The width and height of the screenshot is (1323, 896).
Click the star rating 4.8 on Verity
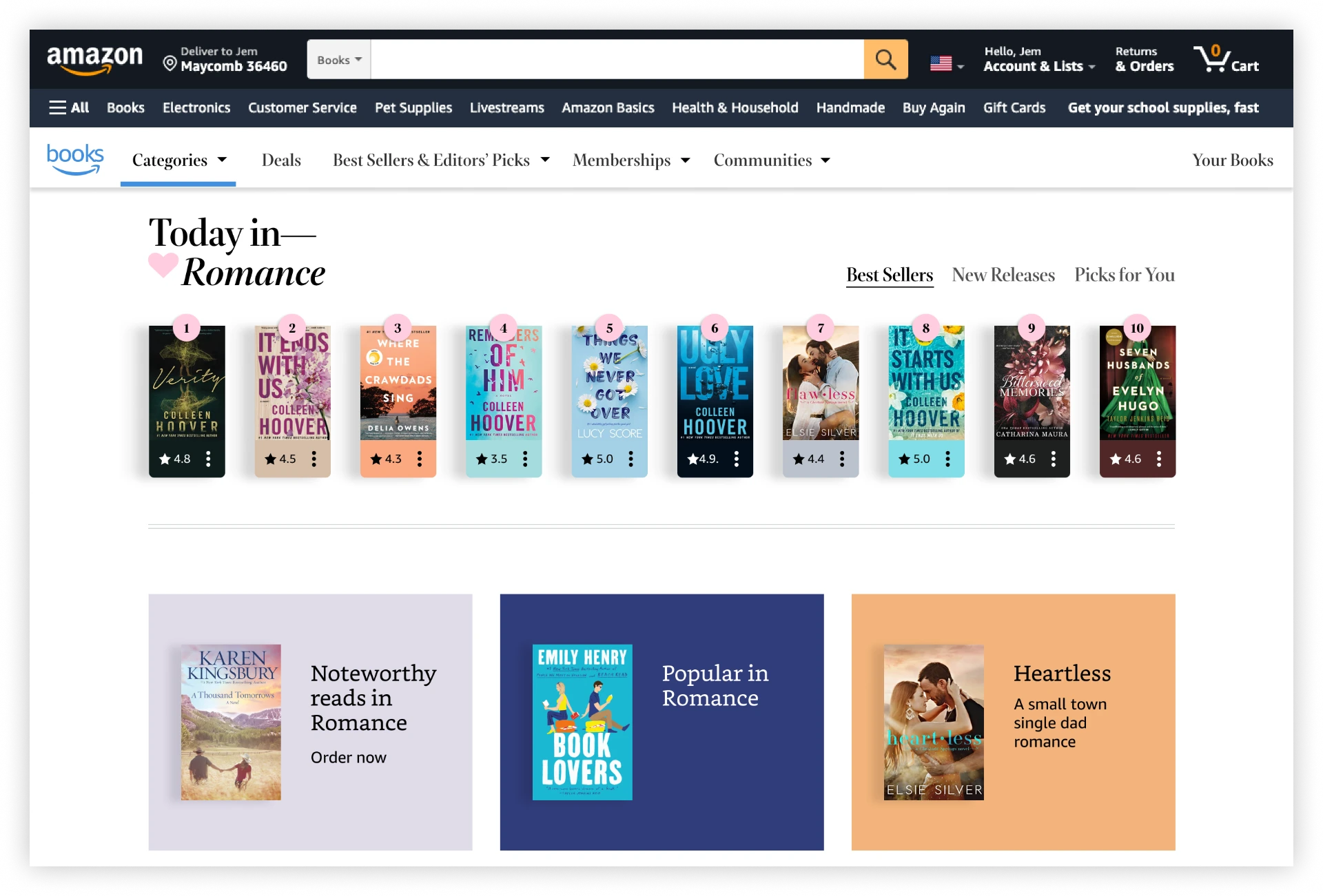click(175, 459)
